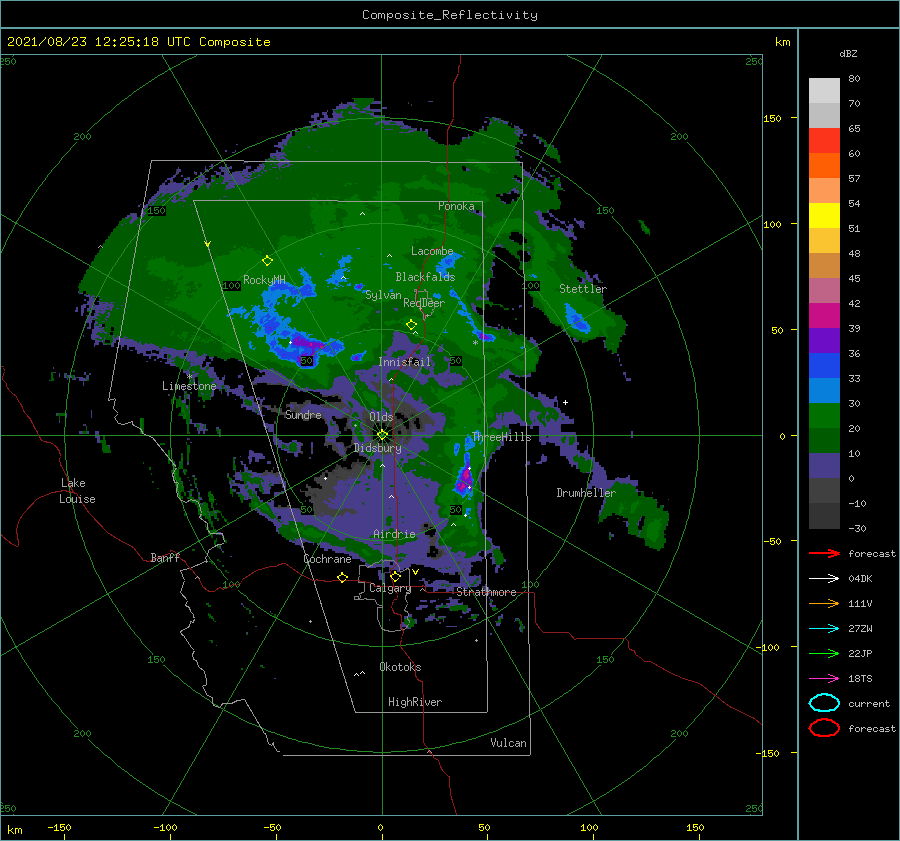The image size is (900, 841).
Task: Click the Composite_Reflectivity title text
Action: coord(450,15)
